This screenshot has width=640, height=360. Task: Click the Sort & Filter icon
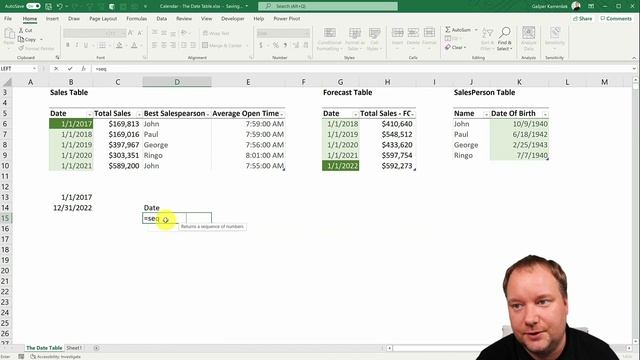pyautogui.click(x=487, y=33)
